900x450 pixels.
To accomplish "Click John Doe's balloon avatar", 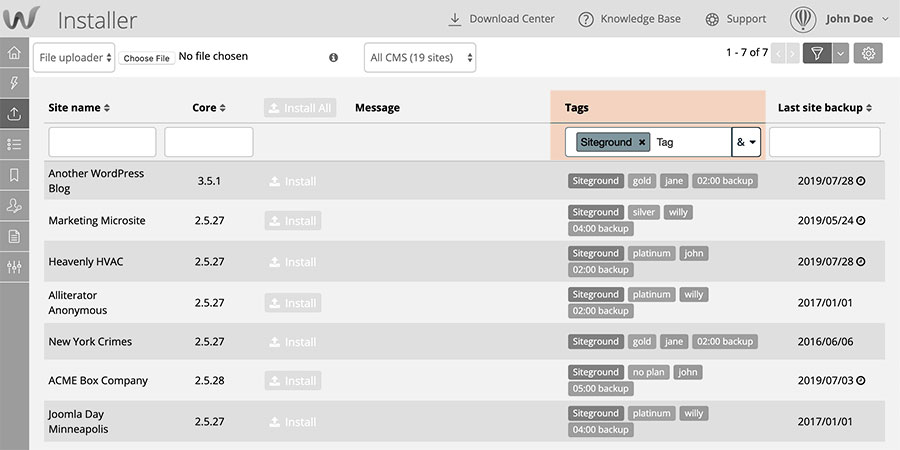I will 803,19.
